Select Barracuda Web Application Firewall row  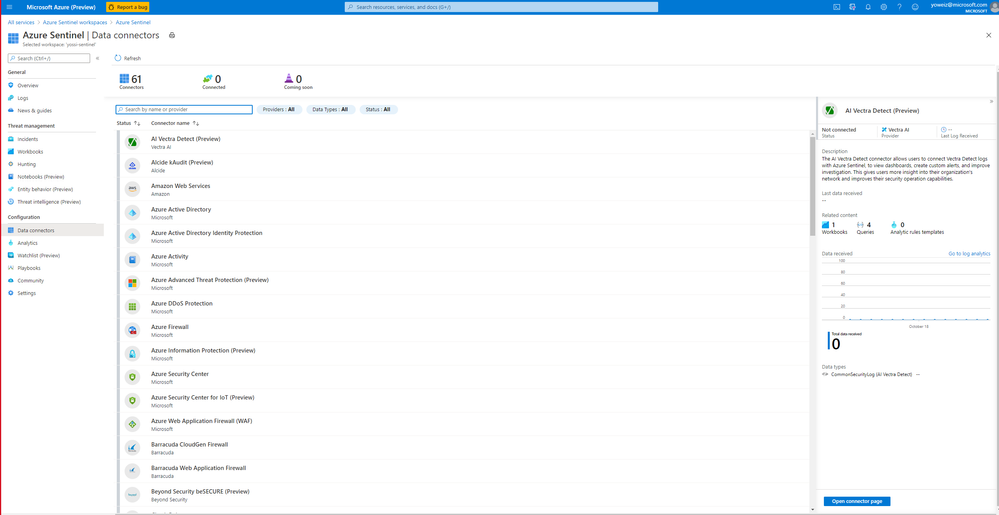463,471
